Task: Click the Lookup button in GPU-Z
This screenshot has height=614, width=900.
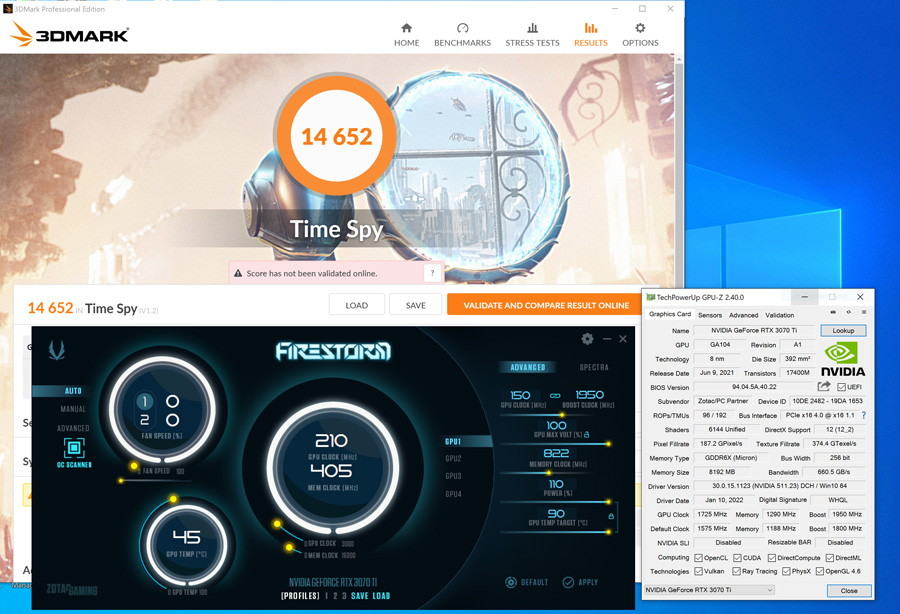Action: 843,331
